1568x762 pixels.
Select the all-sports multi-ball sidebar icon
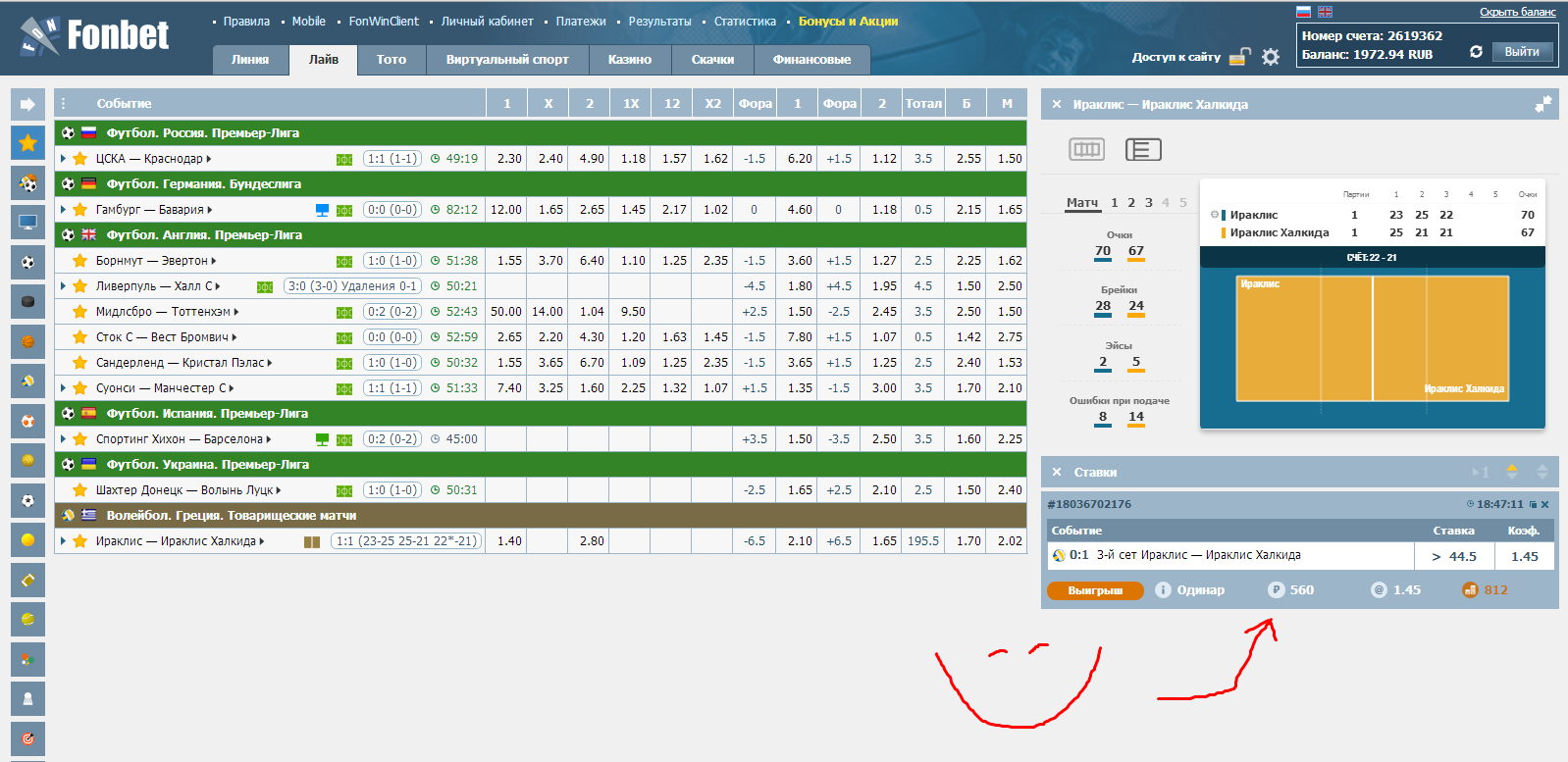(27, 183)
